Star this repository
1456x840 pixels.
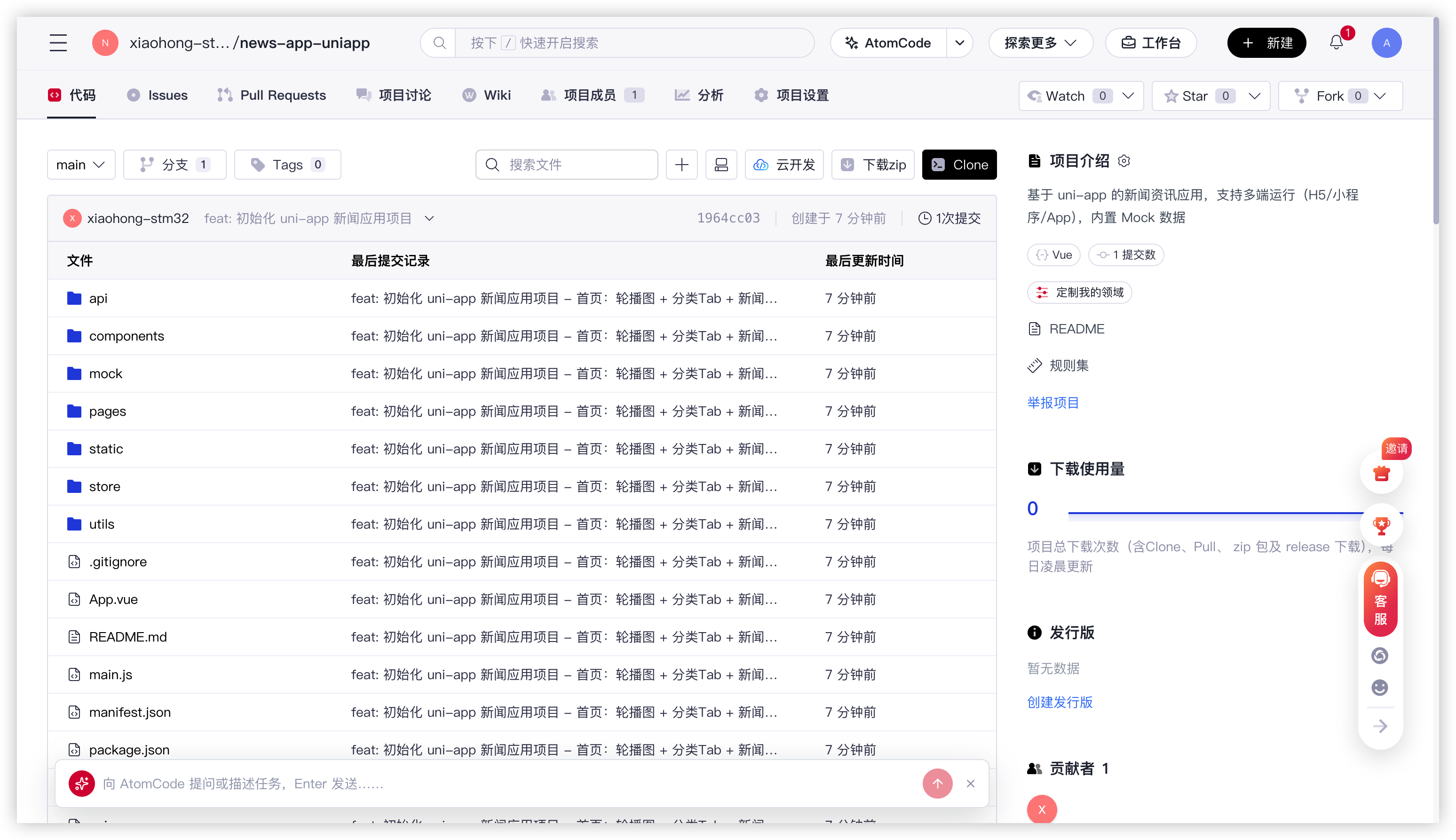pyautogui.click(x=1195, y=96)
